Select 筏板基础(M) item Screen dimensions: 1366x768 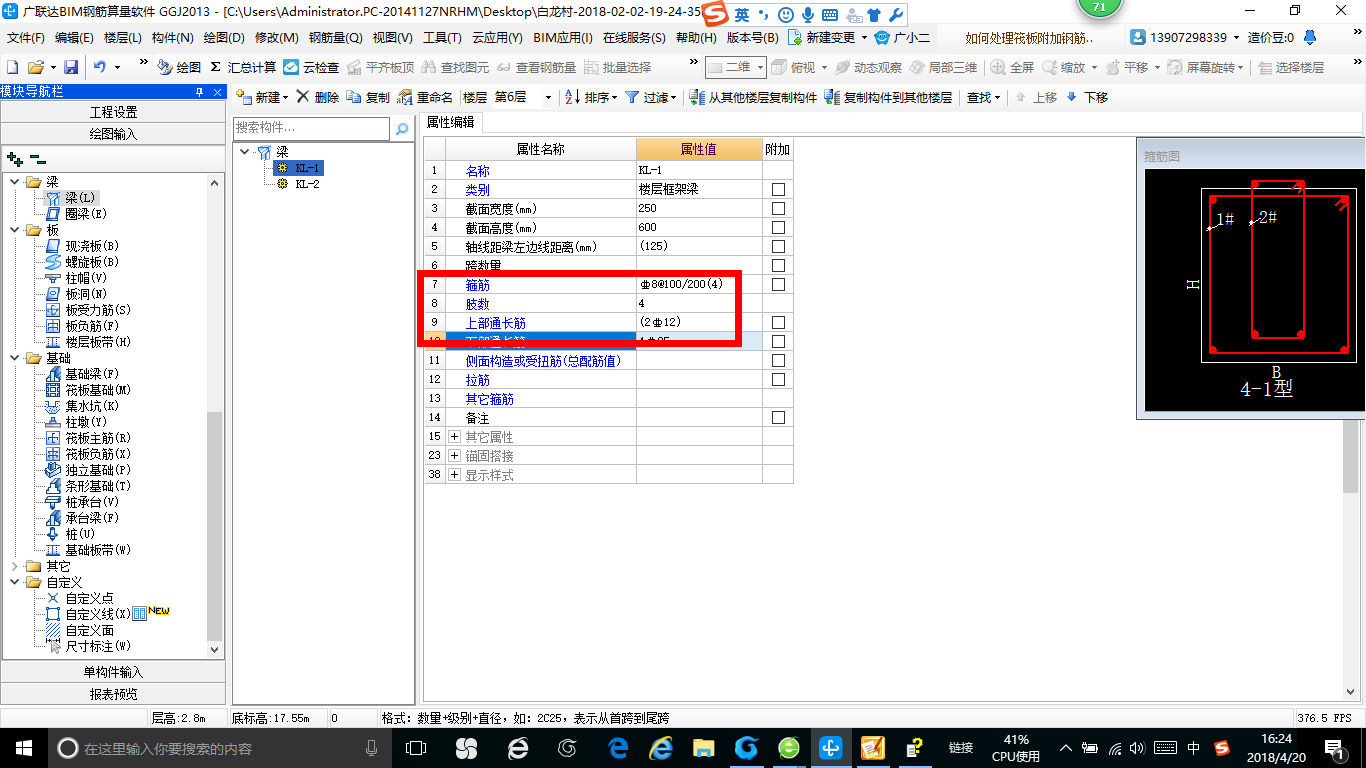tap(88, 390)
